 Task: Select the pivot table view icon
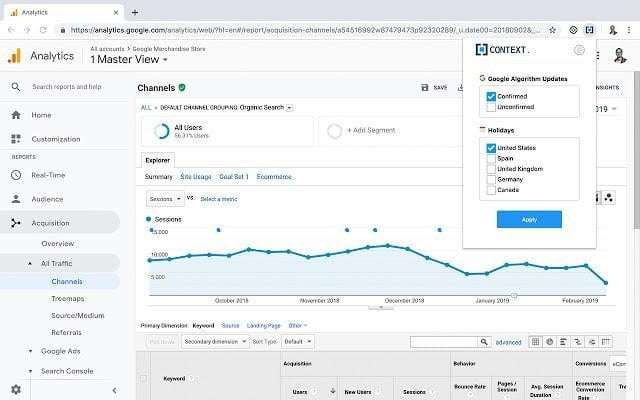point(606,342)
